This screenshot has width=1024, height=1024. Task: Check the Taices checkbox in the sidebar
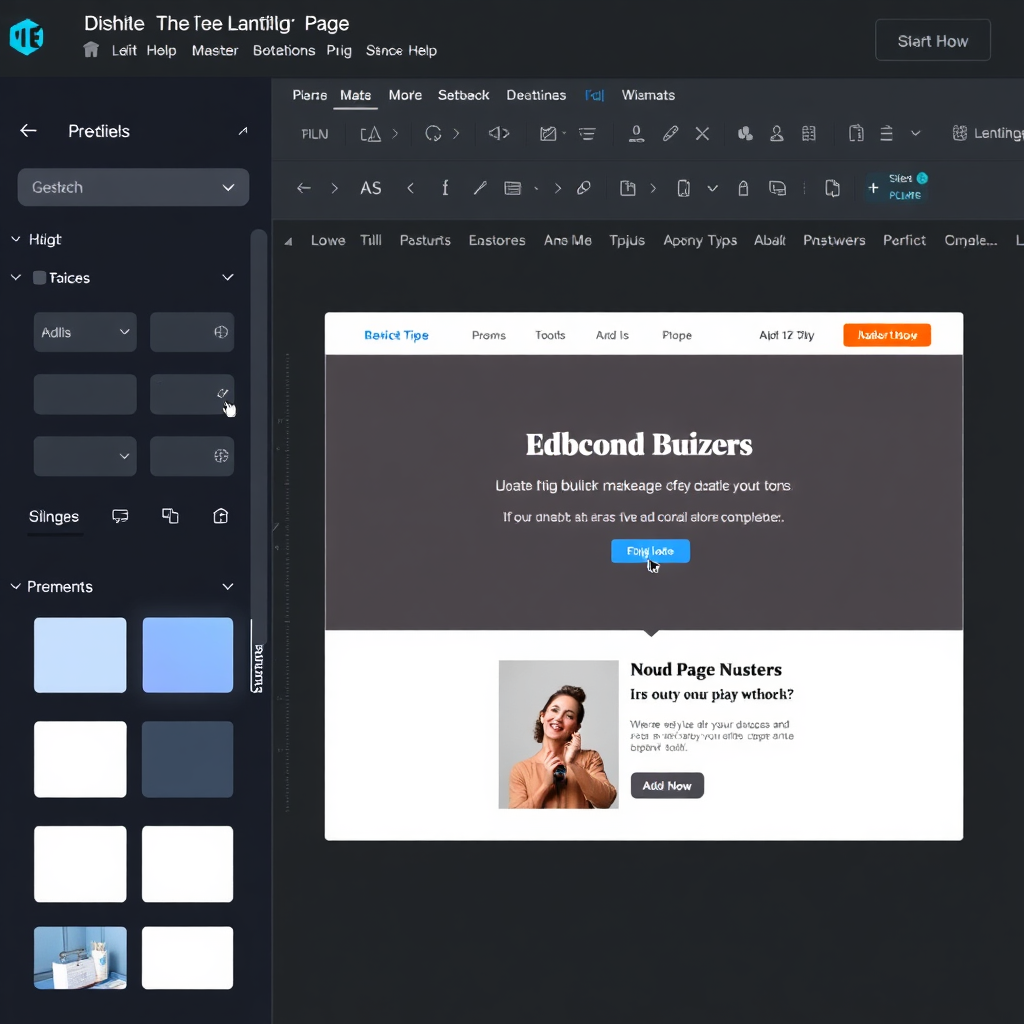pyautogui.click(x=37, y=277)
